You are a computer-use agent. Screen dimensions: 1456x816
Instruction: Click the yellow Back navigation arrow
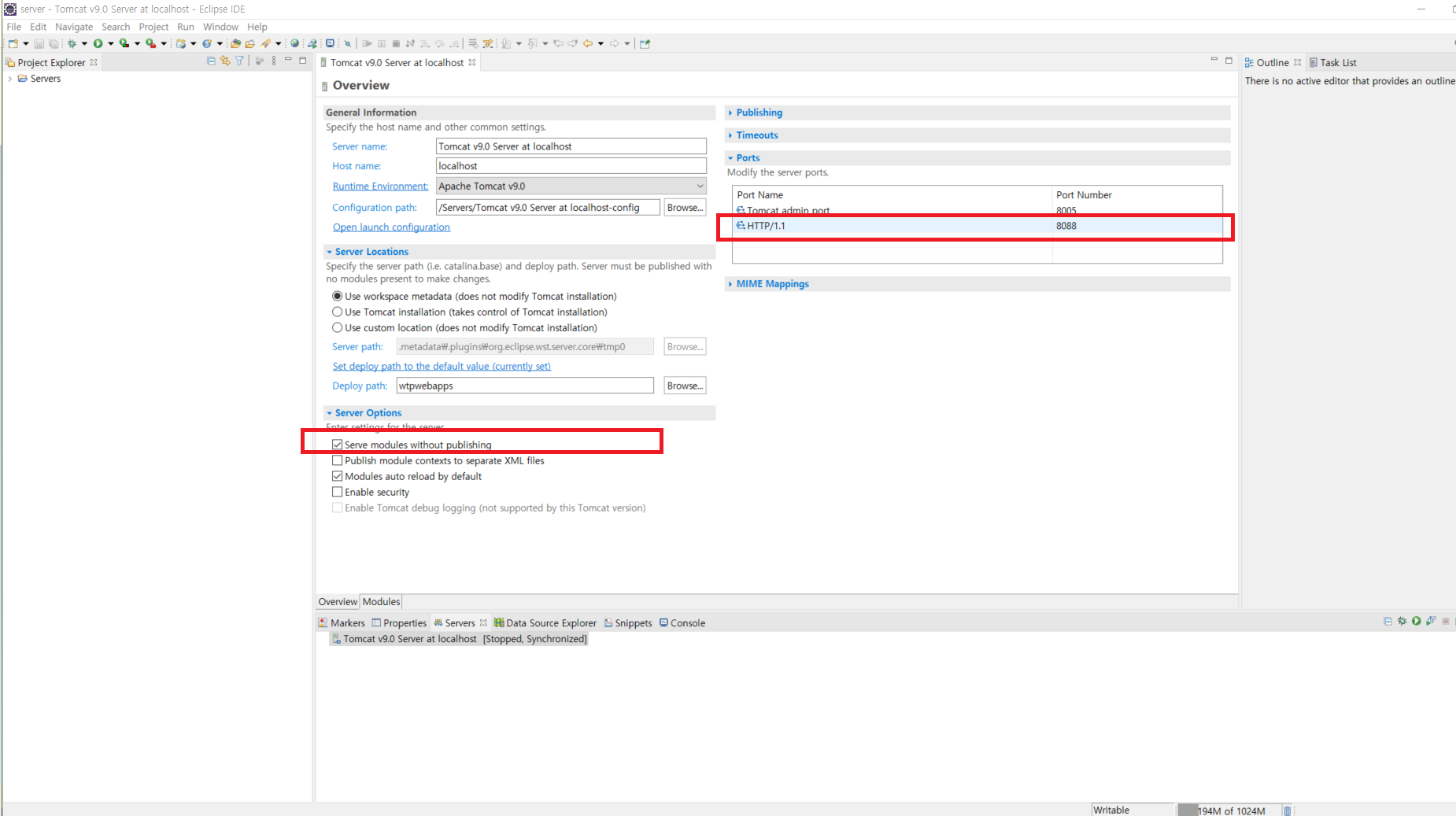pyautogui.click(x=588, y=44)
